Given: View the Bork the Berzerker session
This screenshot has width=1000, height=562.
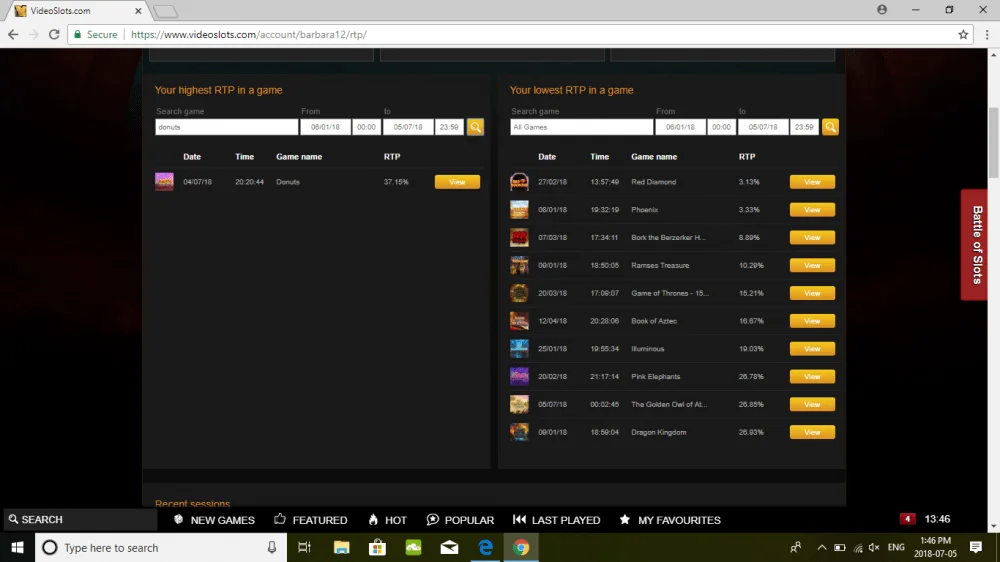Looking at the screenshot, I should pyautogui.click(x=812, y=237).
